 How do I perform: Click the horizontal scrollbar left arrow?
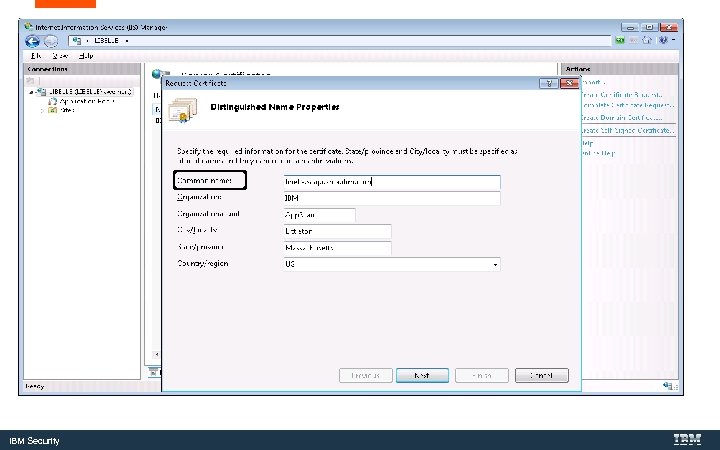157,354
